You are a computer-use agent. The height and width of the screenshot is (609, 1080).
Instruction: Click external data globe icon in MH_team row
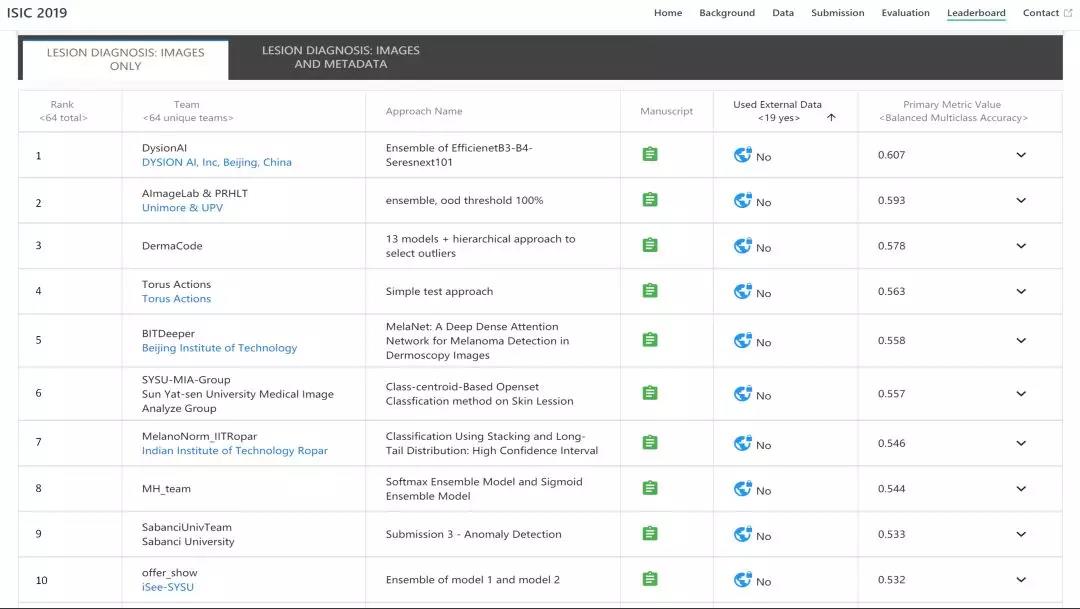(742, 489)
